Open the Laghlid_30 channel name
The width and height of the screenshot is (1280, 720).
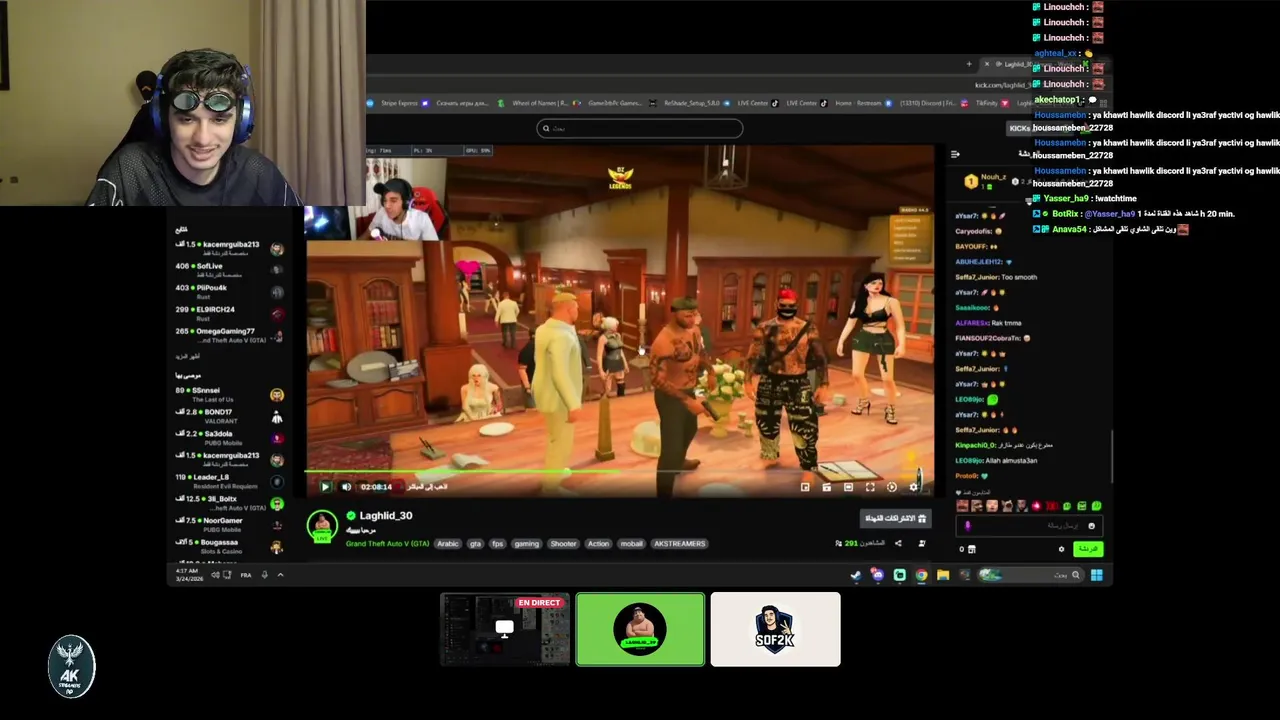(386, 516)
